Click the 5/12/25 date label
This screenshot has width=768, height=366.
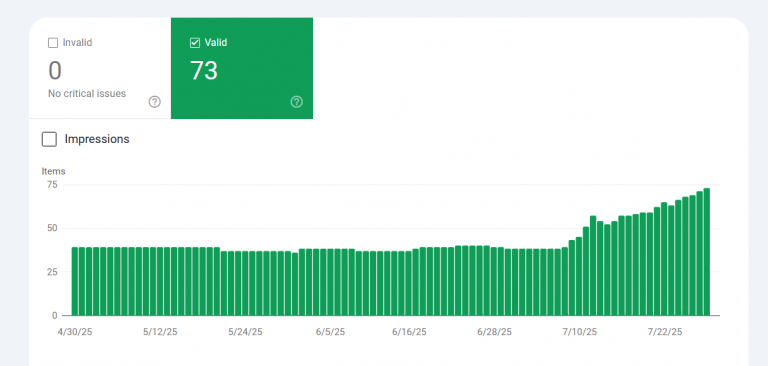(160, 332)
